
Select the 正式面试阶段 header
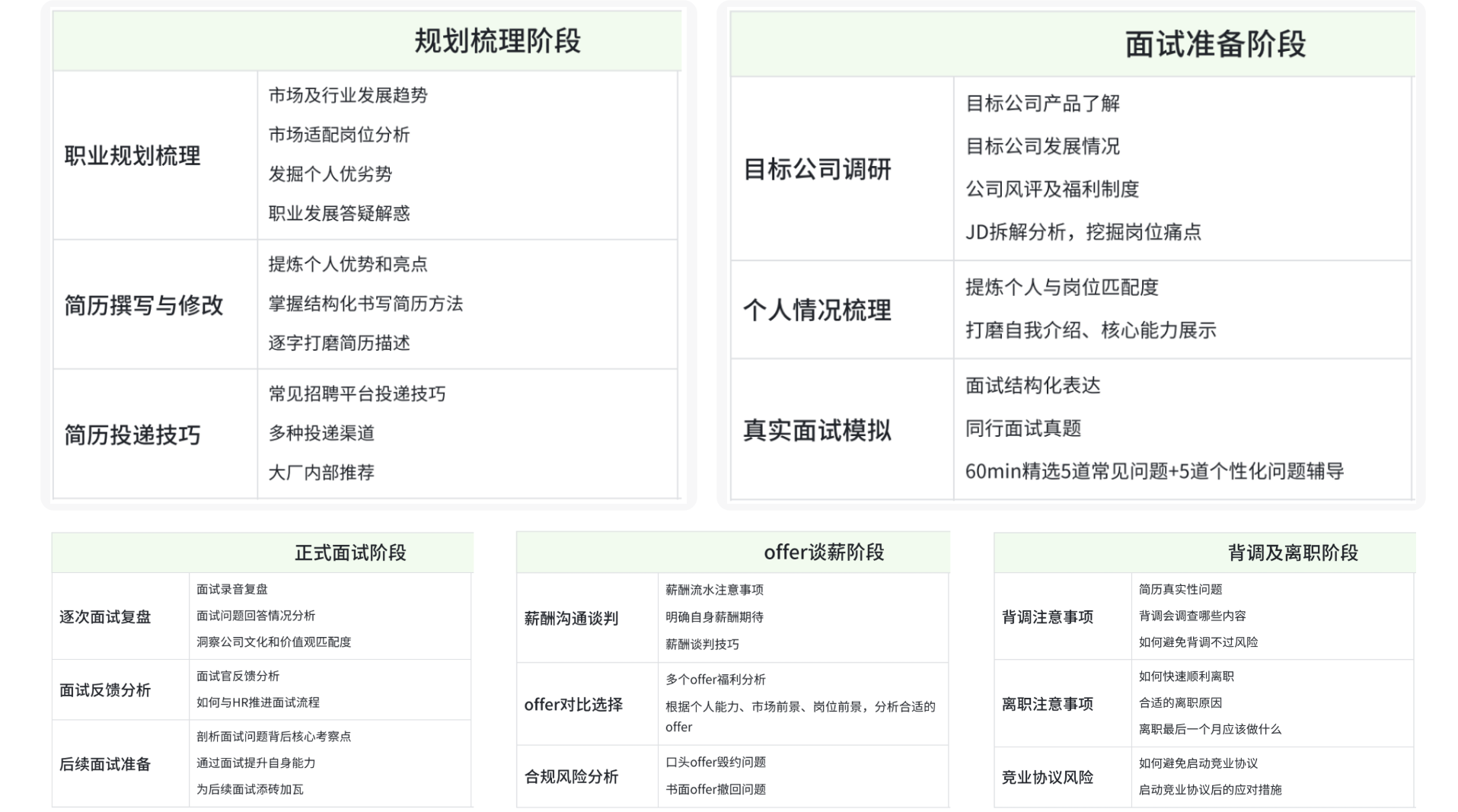coord(350,552)
